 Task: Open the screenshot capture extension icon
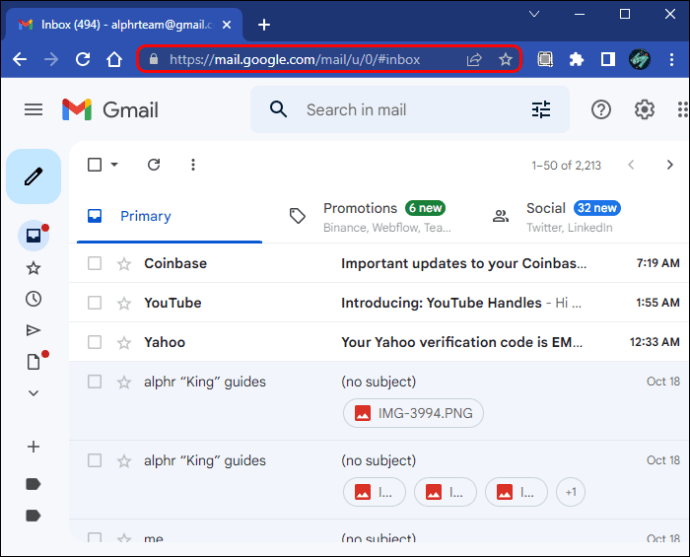[545, 59]
